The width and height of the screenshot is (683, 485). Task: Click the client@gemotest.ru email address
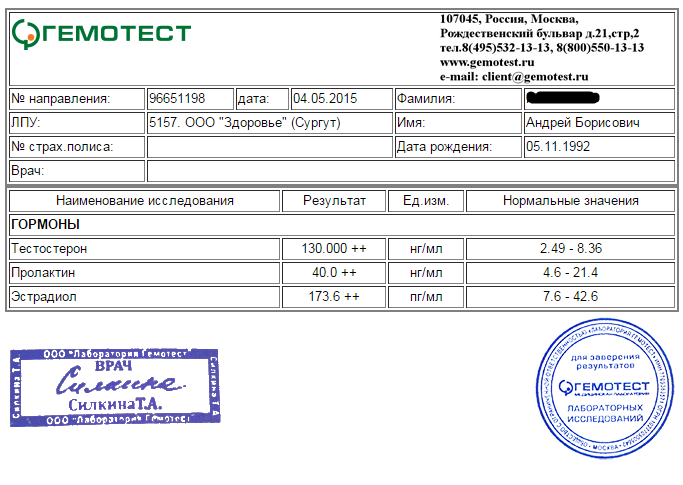click(x=535, y=76)
